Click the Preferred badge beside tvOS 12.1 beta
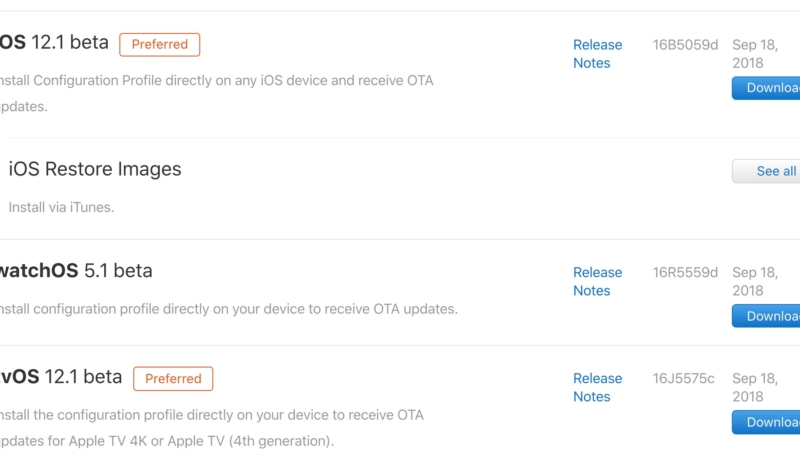 (x=173, y=379)
